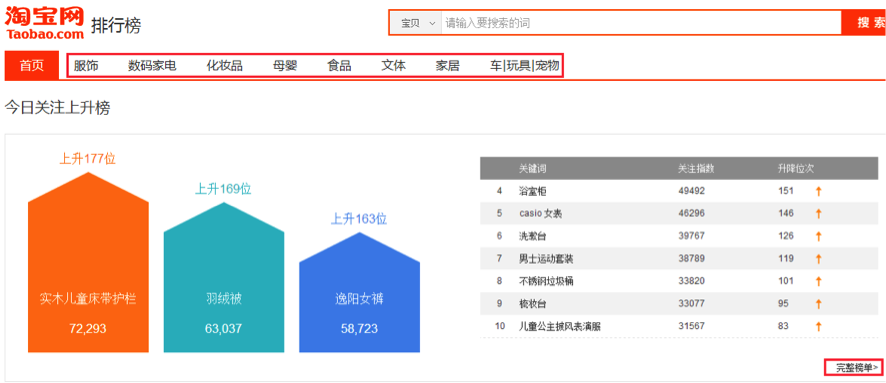Click the arrow beside 儿童公主披风表演服

pyautogui.click(x=818, y=327)
